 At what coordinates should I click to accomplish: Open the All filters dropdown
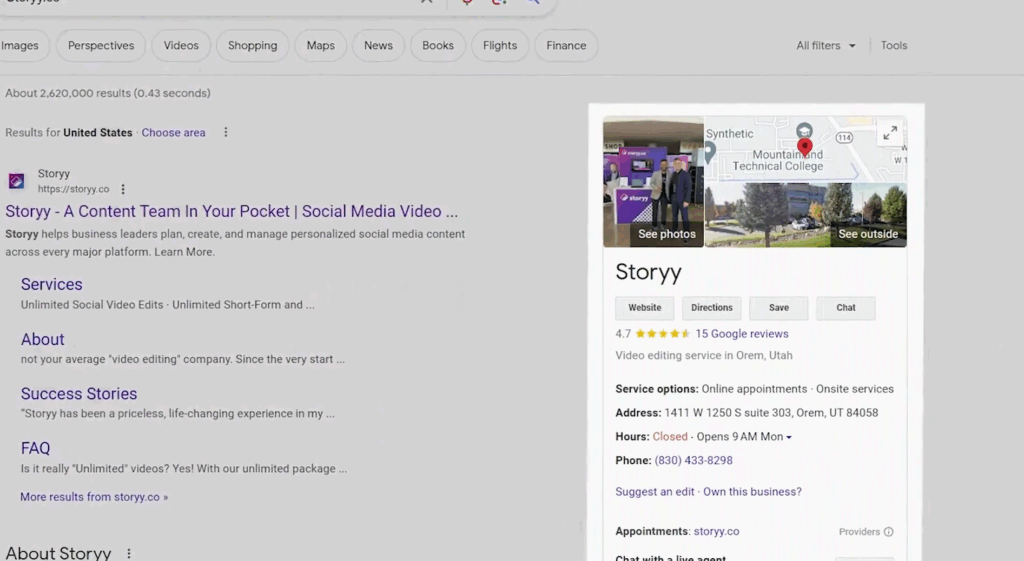tap(825, 46)
